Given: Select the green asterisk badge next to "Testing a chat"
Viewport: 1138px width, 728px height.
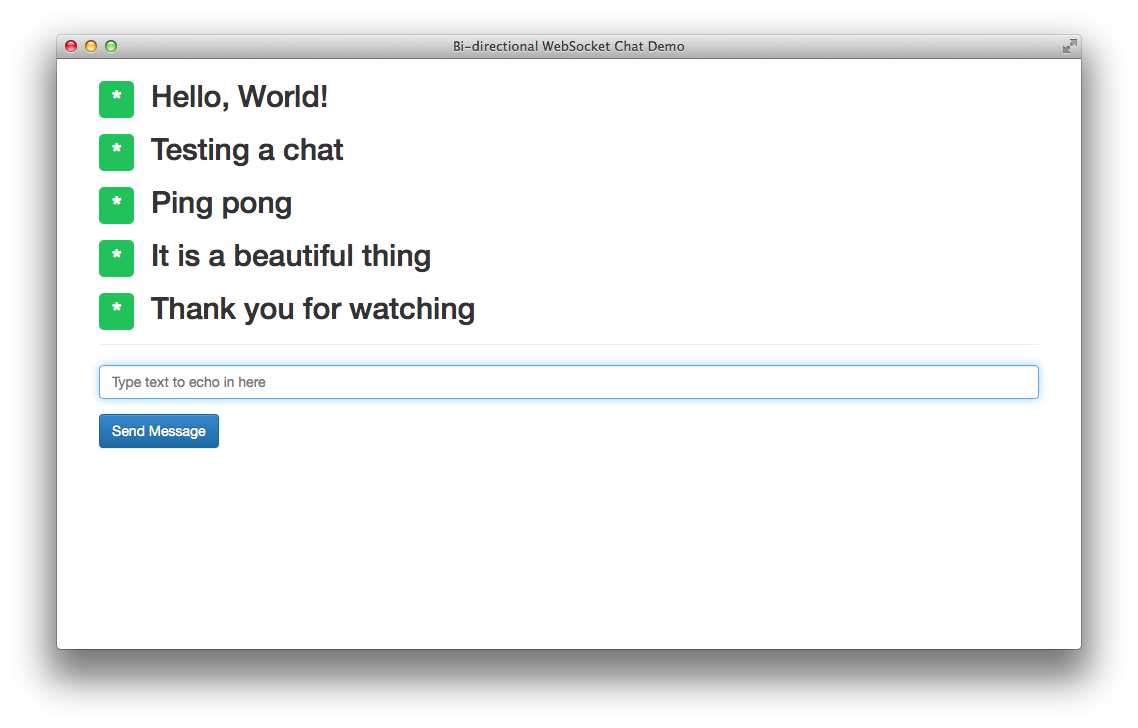Looking at the screenshot, I should click(x=116, y=152).
